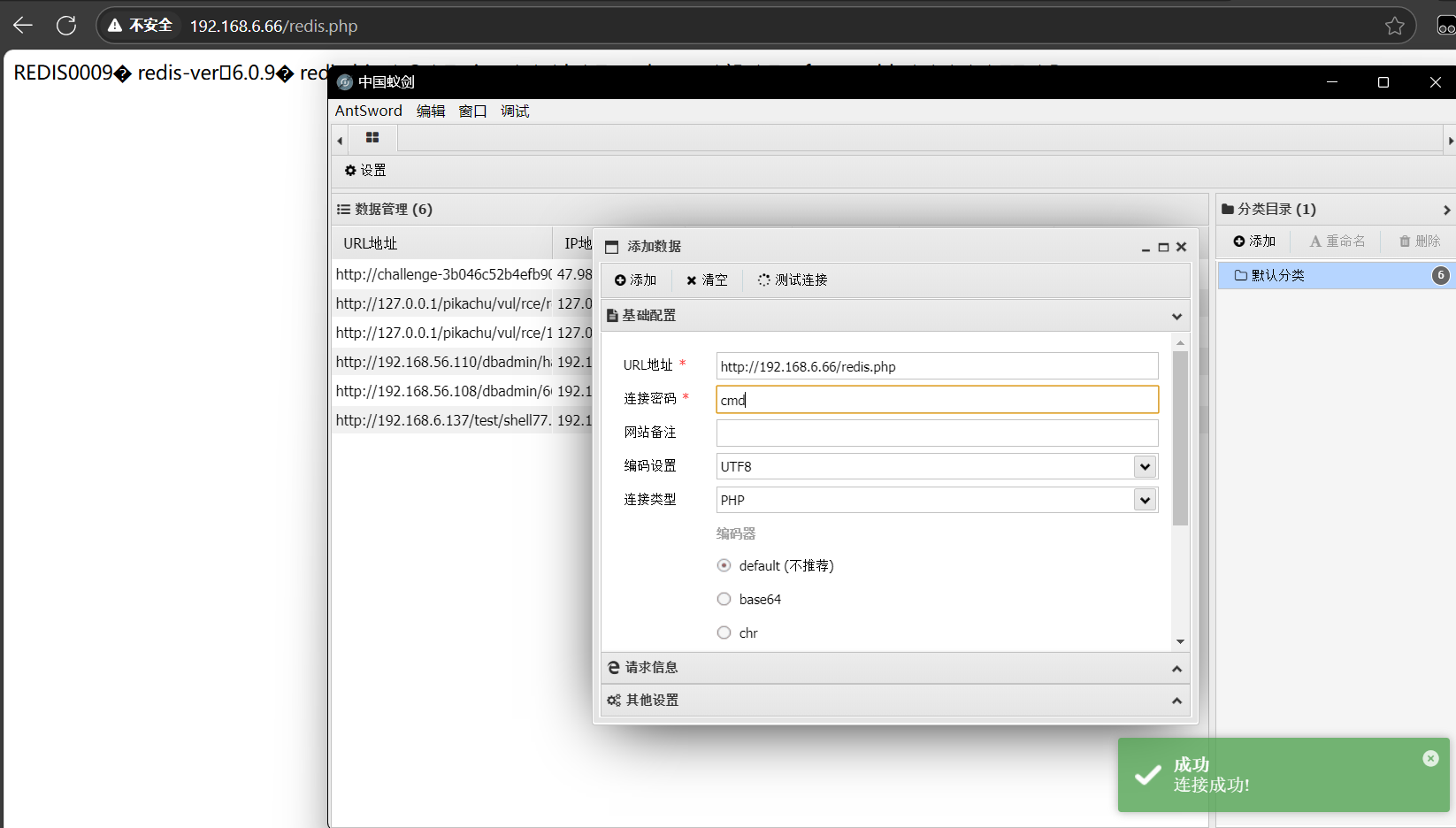This screenshot has width=1456, height=828.
Task: Open the AntSword menu
Action: point(368,111)
